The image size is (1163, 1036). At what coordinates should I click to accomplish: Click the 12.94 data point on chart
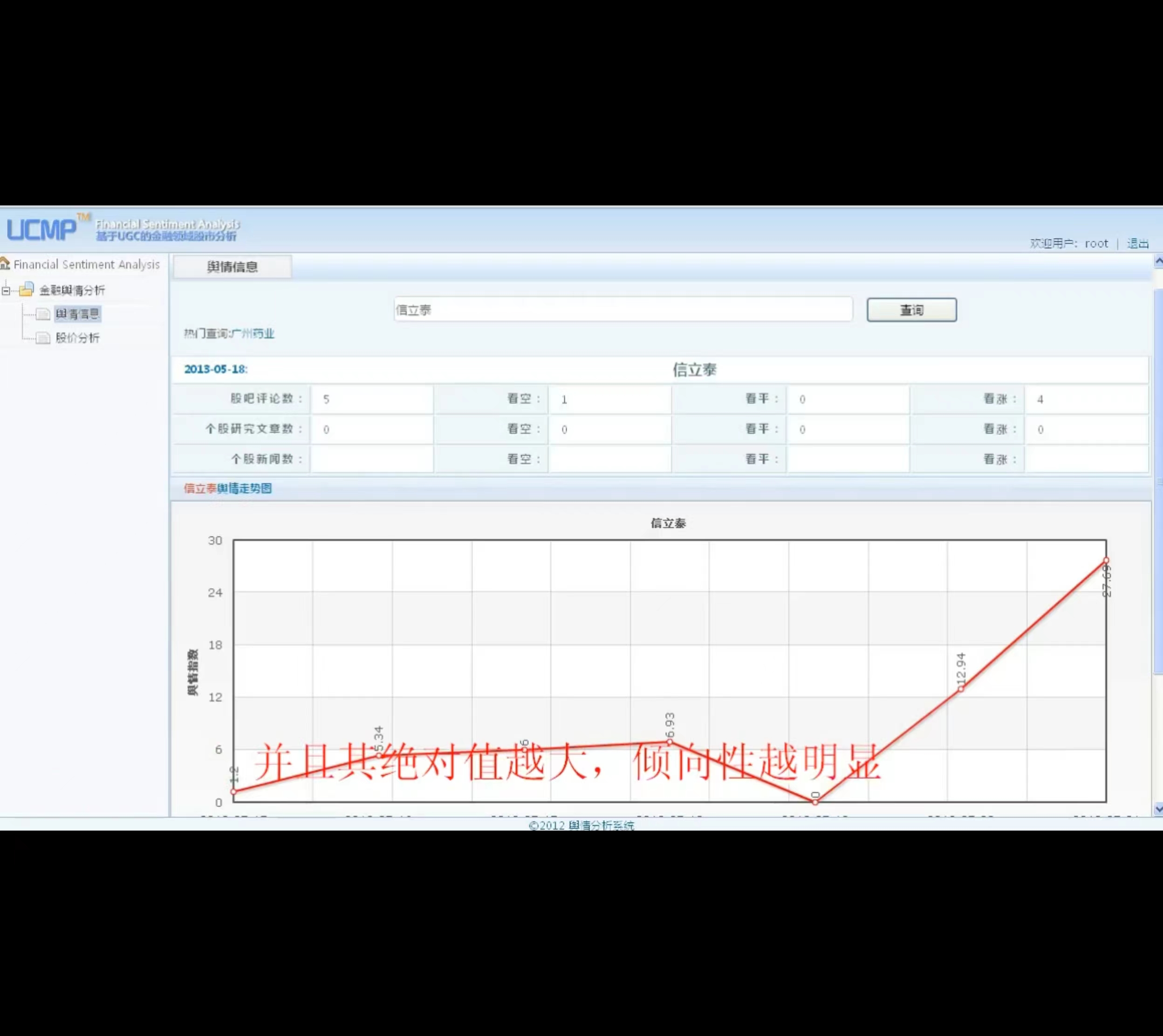coord(961,689)
